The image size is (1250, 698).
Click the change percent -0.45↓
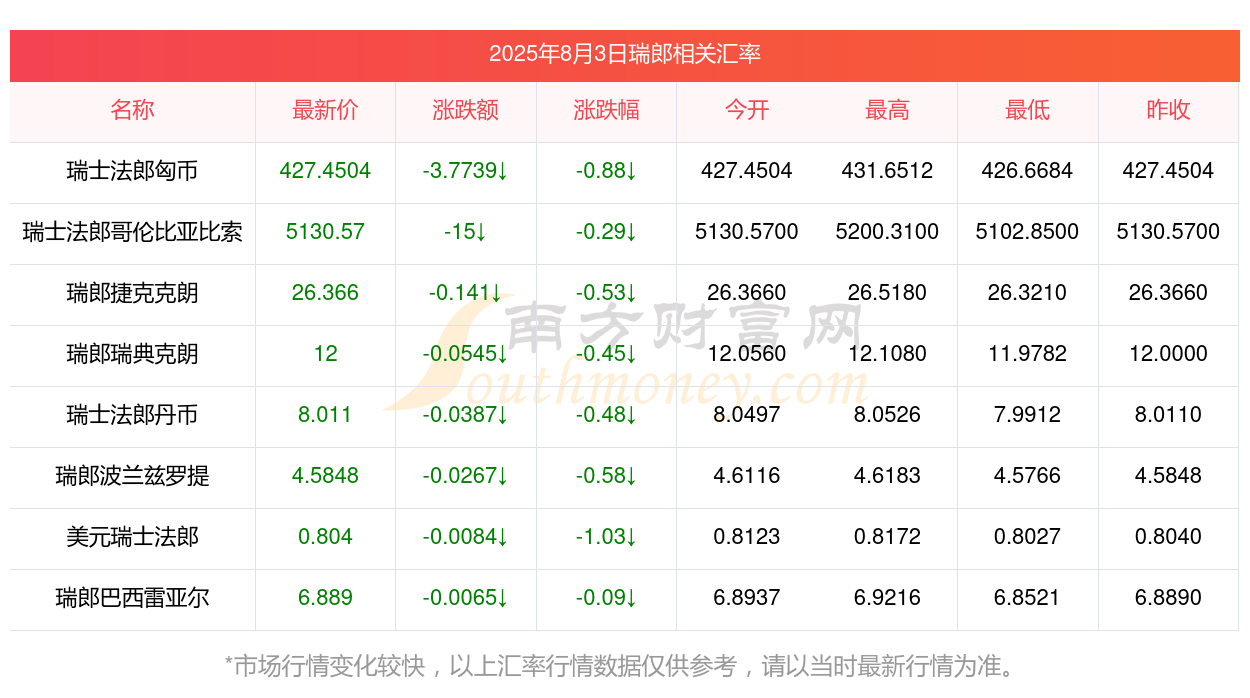point(606,354)
